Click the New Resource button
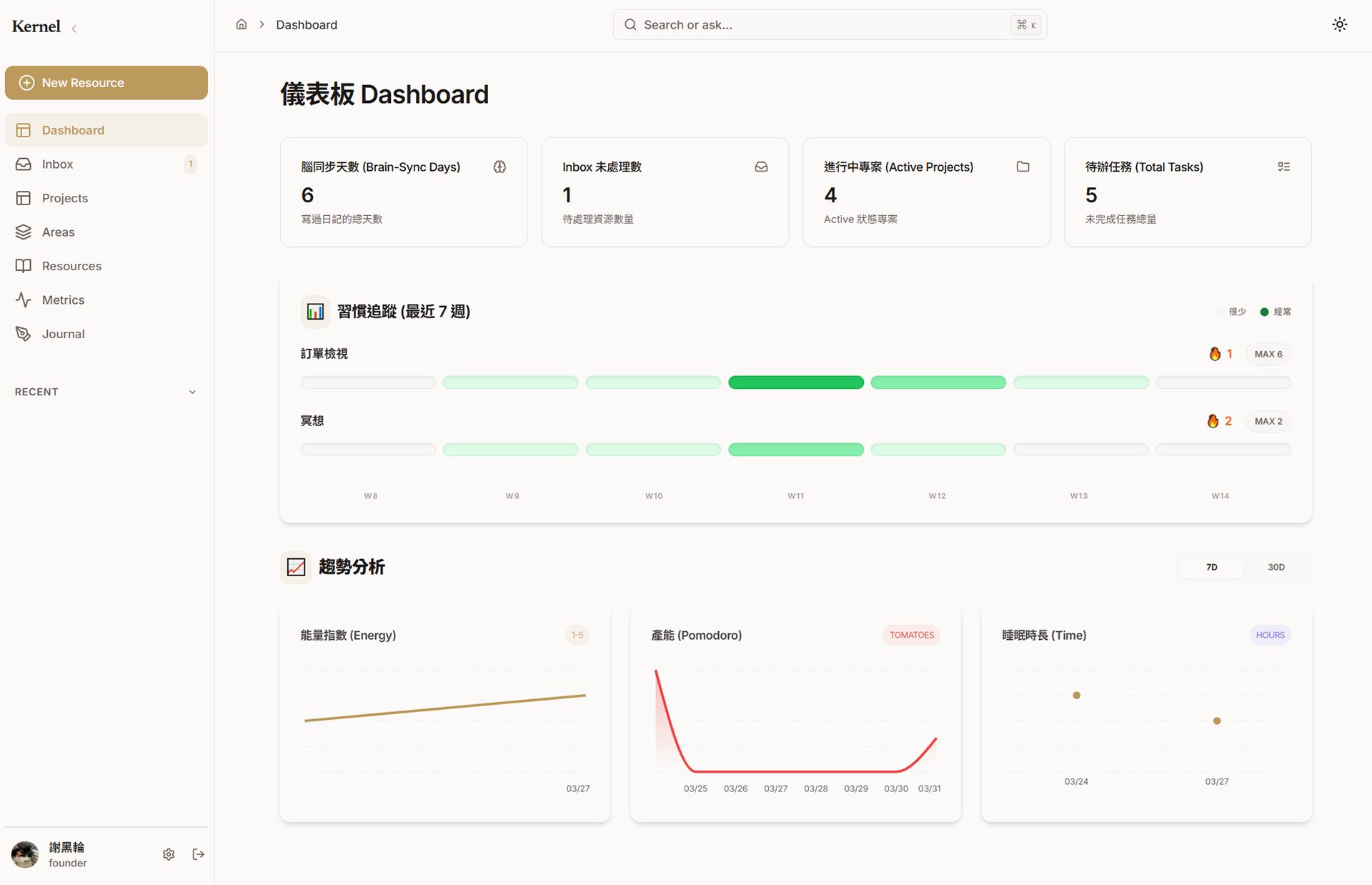Viewport: 1372px width, 885px height. pos(106,83)
